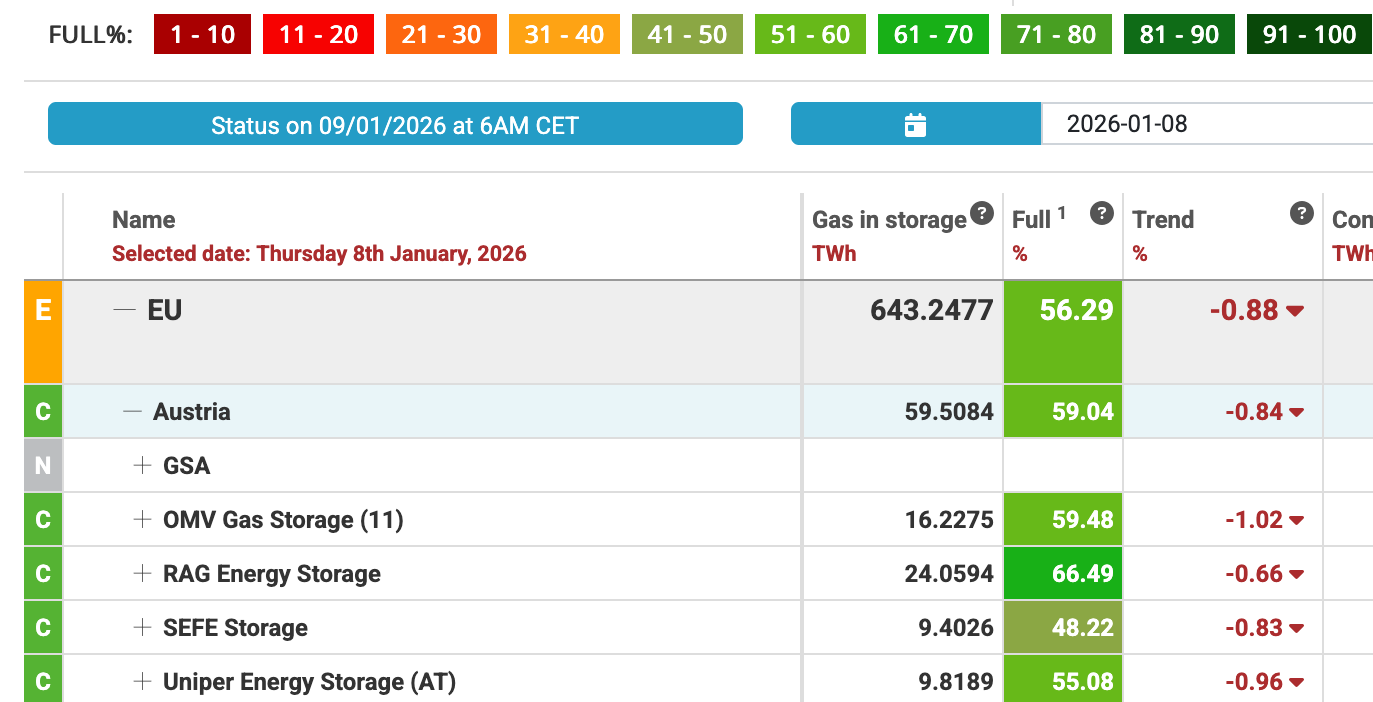Click the green C badge beside Austria
Image resolution: width=1373 pixels, height=702 pixels.
[x=43, y=411]
